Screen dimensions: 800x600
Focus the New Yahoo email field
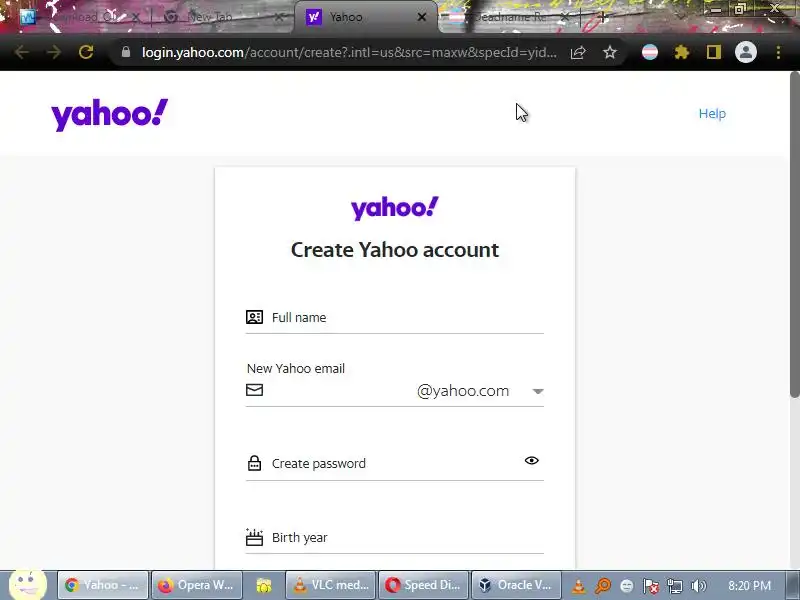tap(329, 391)
